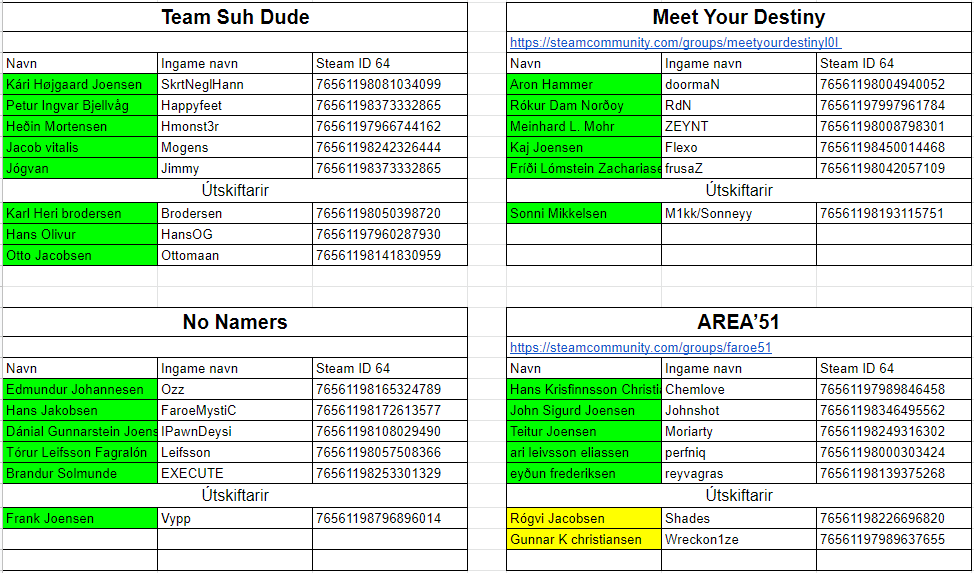Click the Dánial Gunnarstein Joensen cell
Image resolution: width=974 pixels, height=573 pixels.
pos(80,432)
